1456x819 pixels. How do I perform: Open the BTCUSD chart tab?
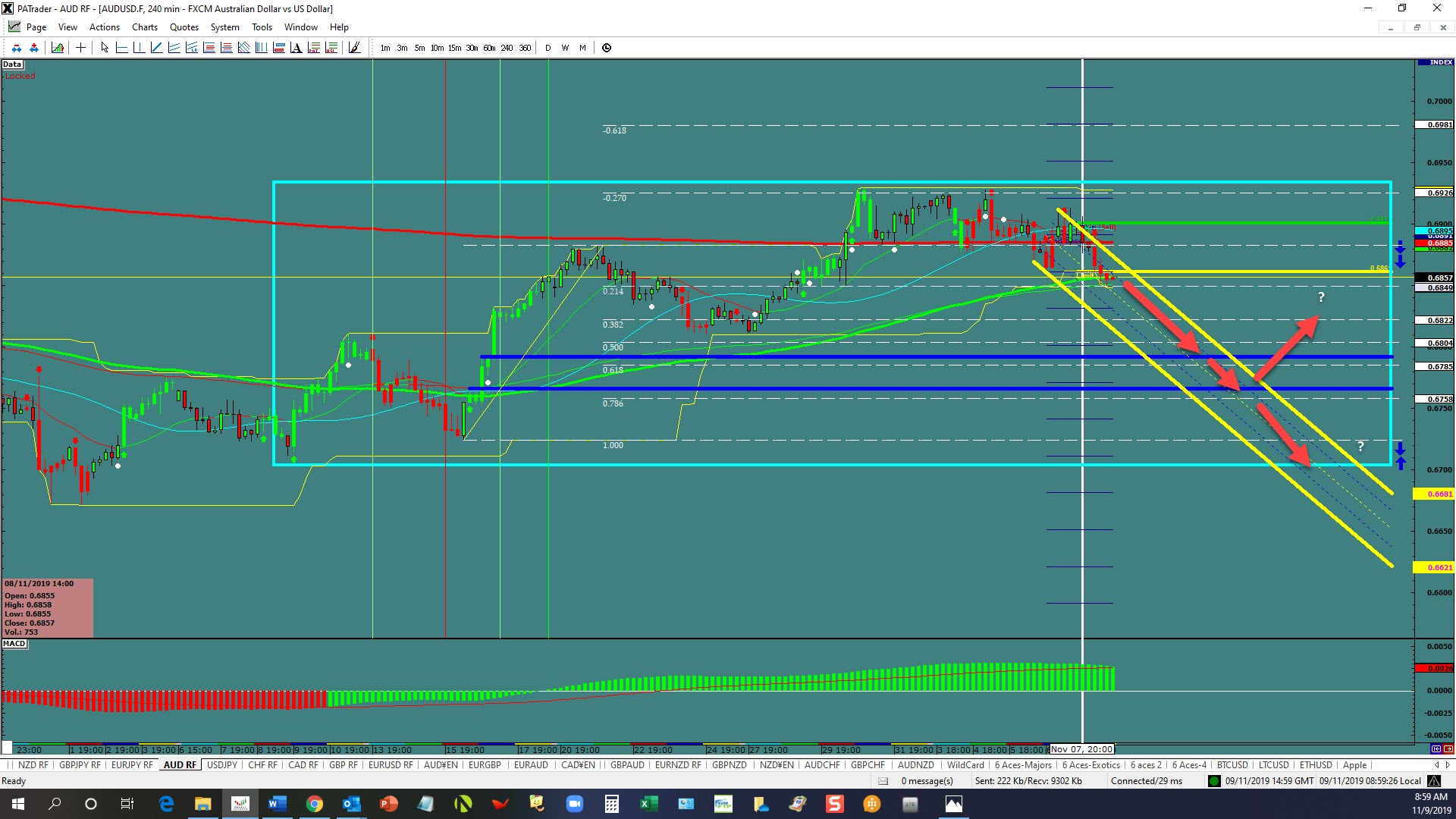[1232, 764]
